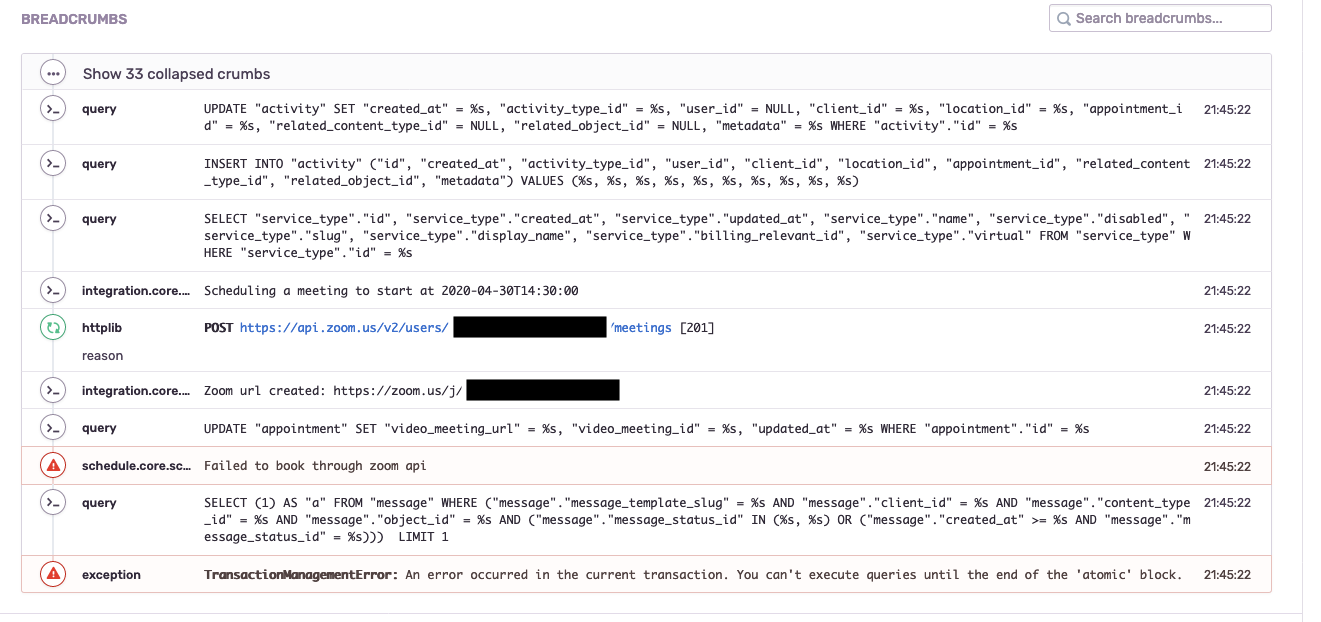Select the terminal icon of the UPDATE activity query
1321x622 pixels.
(53, 108)
